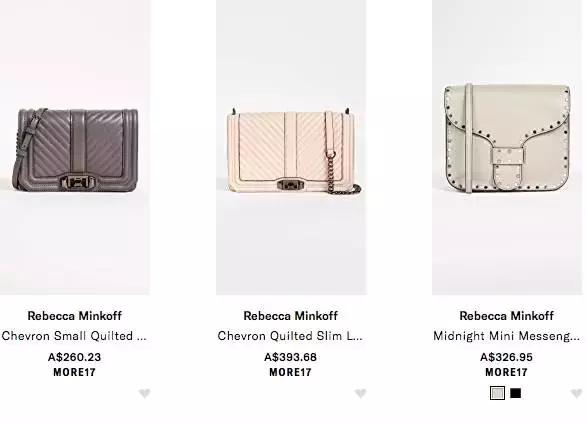Open Rebecca Minkoff brand link for pink bag
Screen dimensions: 587x423
pyautogui.click(x=291, y=316)
